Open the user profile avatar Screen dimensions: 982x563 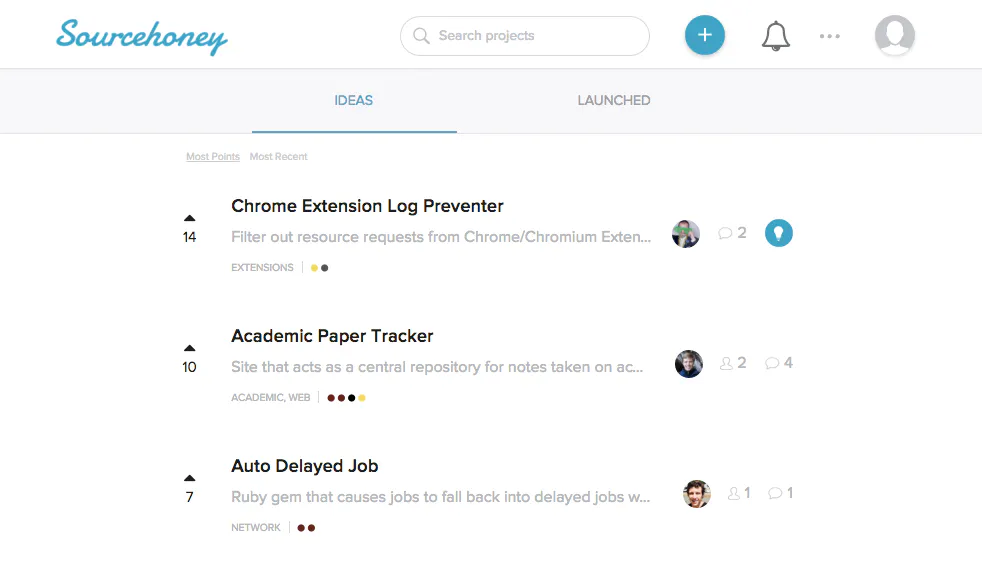894,35
